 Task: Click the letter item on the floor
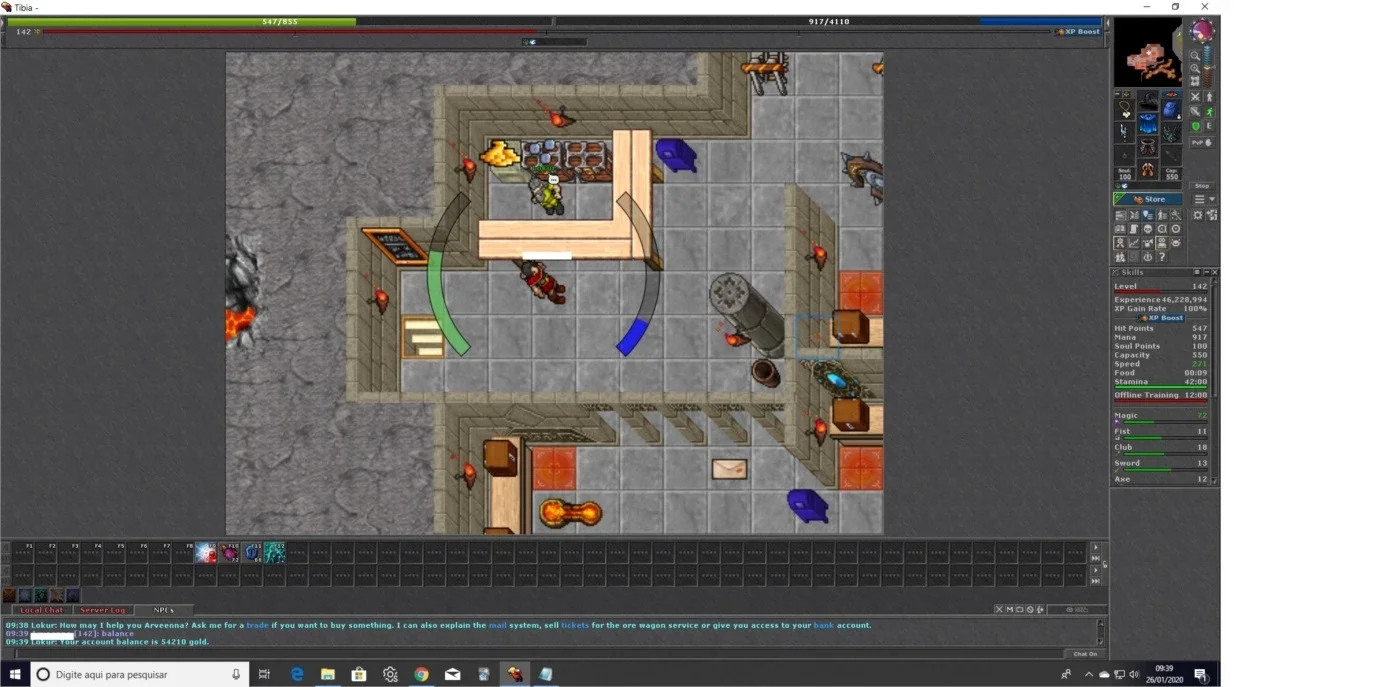[x=729, y=468]
